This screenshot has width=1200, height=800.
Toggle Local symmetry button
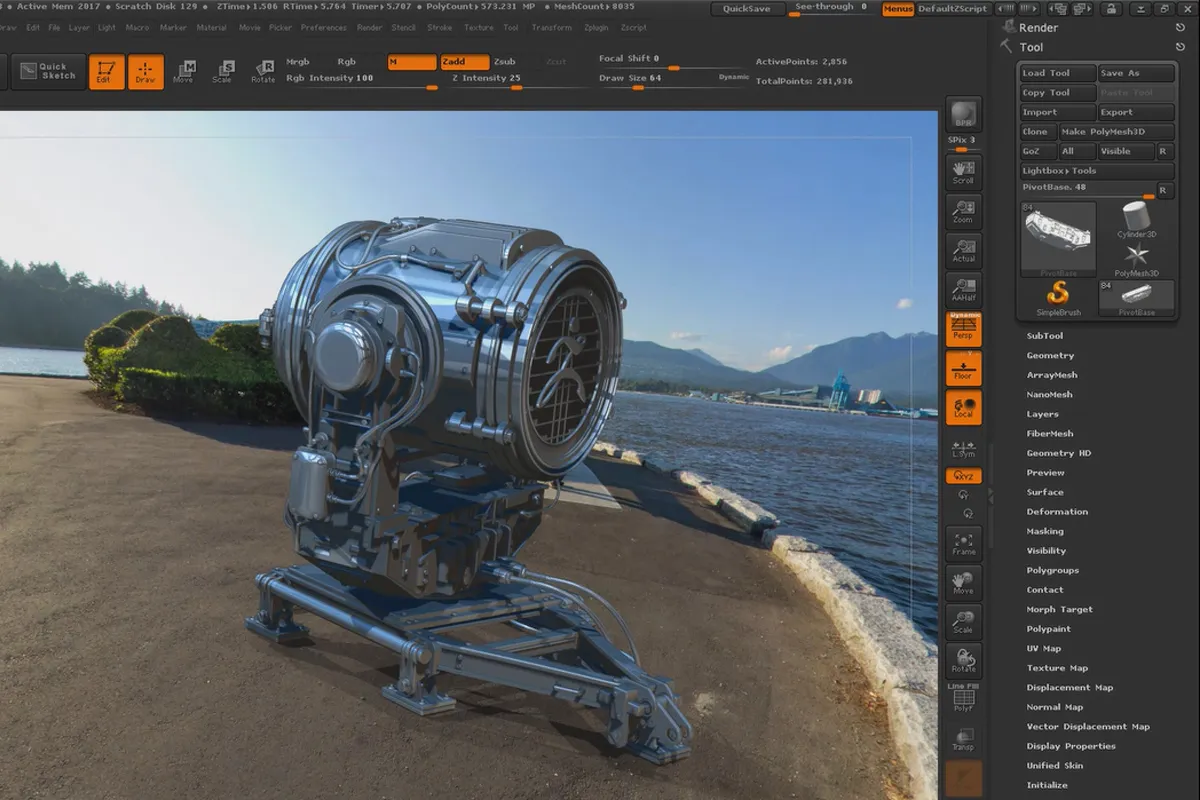[x=964, y=407]
